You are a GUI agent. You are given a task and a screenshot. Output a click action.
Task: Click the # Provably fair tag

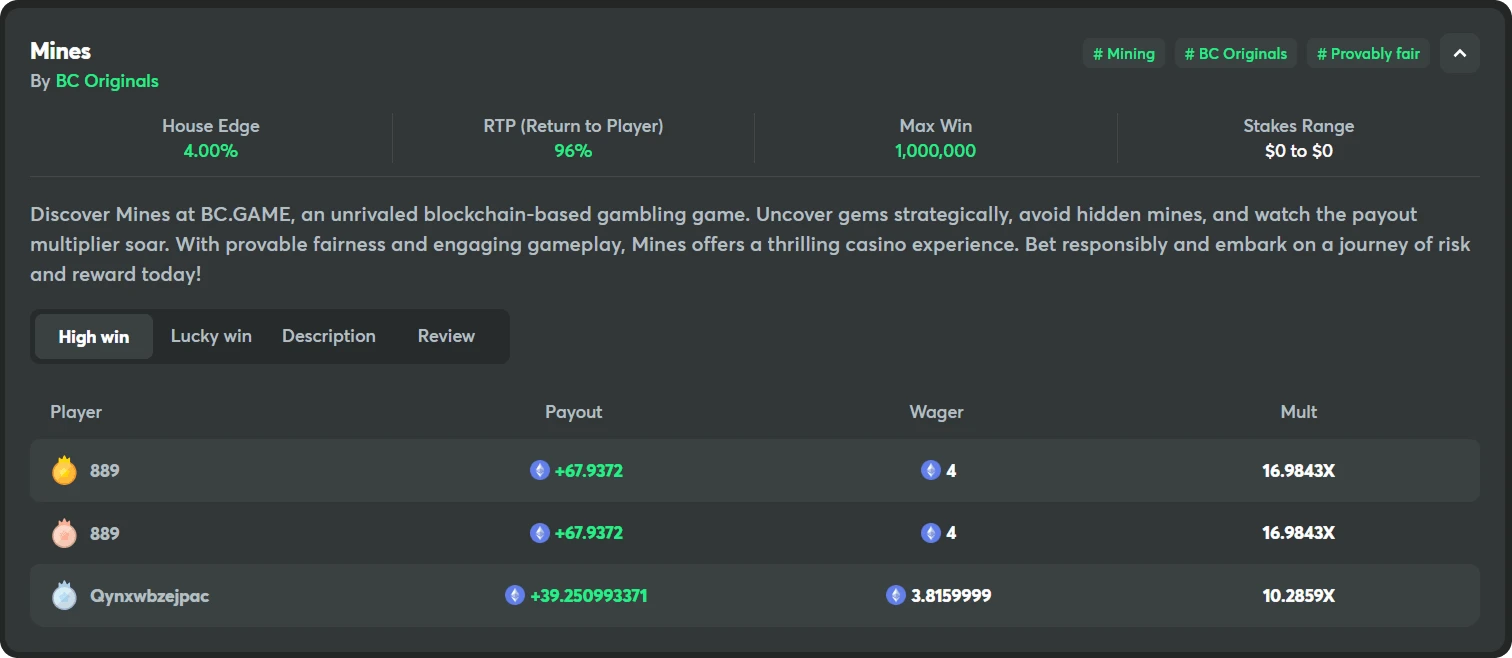[1368, 54]
